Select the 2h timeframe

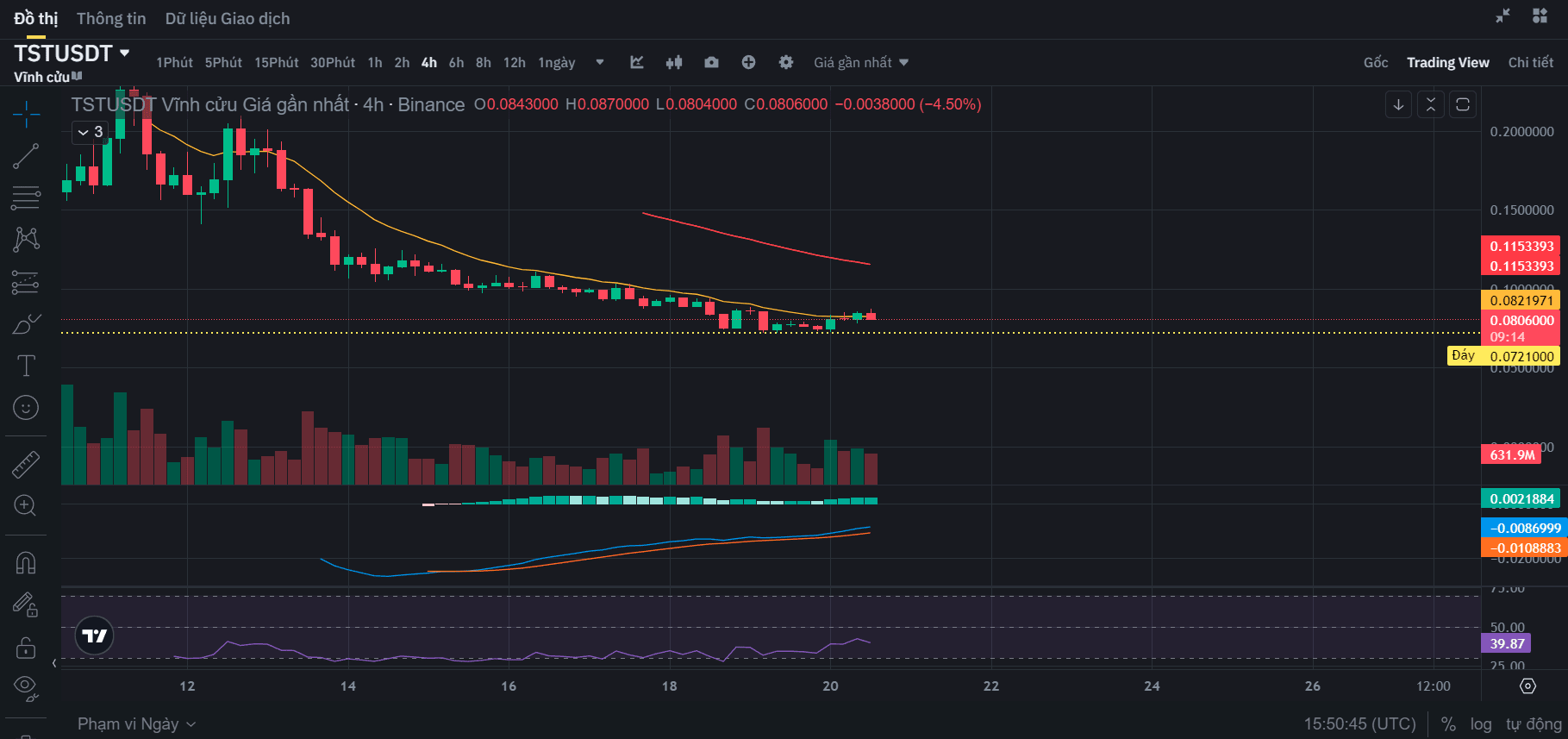point(402,62)
